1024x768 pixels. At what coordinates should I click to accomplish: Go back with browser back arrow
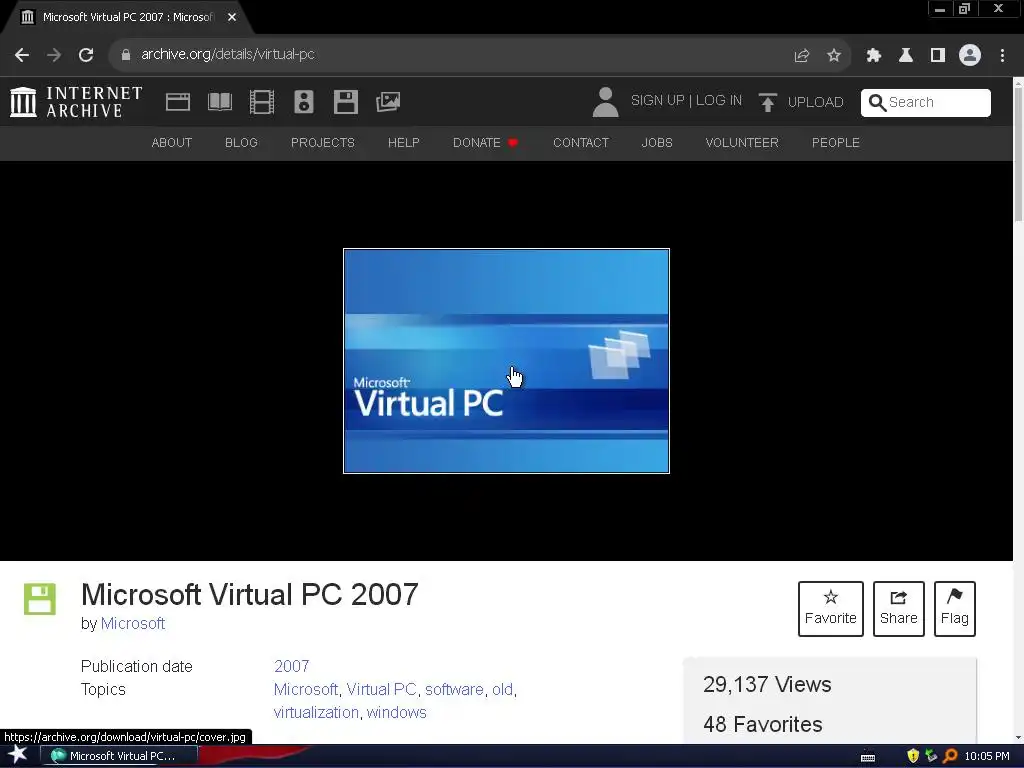(22, 55)
